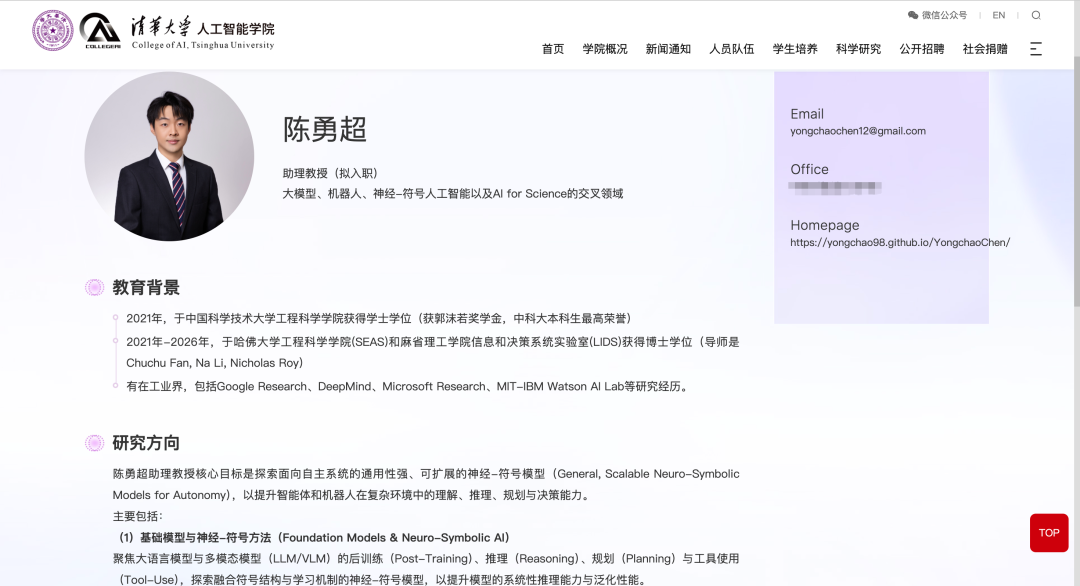The width and height of the screenshot is (1080, 586).
Task: Click the 教育背景 section heading
Action: point(146,287)
